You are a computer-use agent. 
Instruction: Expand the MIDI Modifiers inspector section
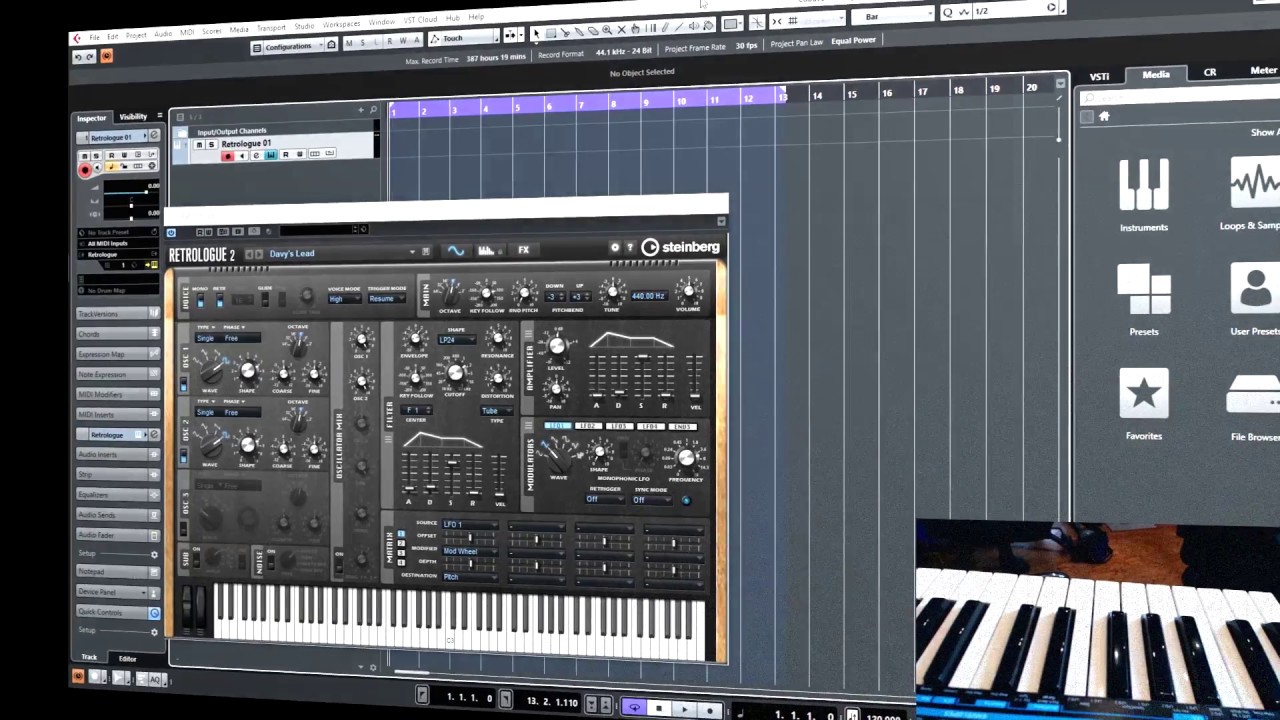point(118,394)
